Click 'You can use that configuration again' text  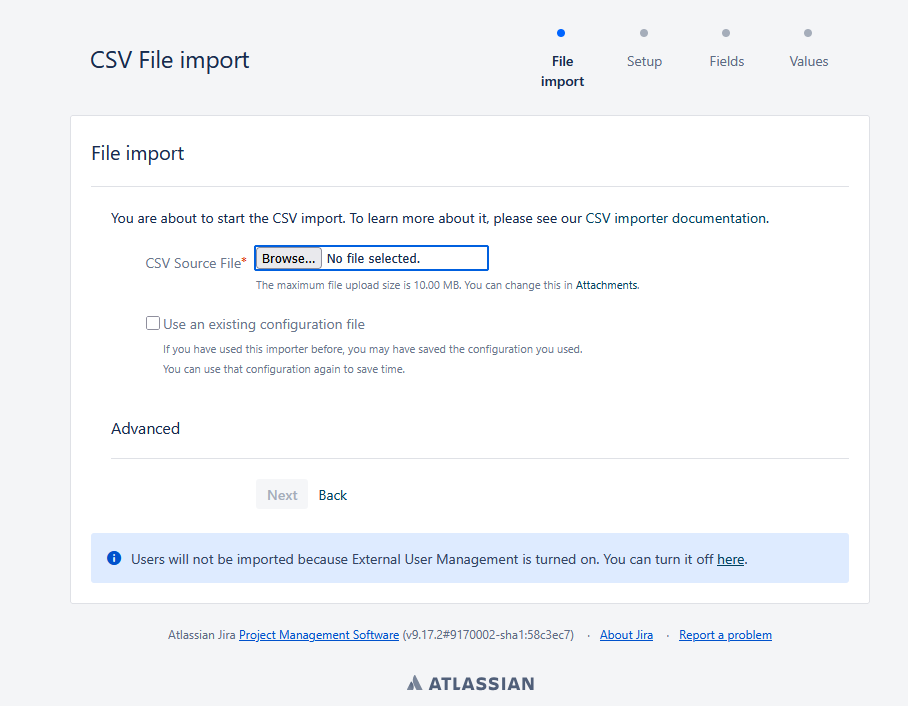click(x=284, y=369)
